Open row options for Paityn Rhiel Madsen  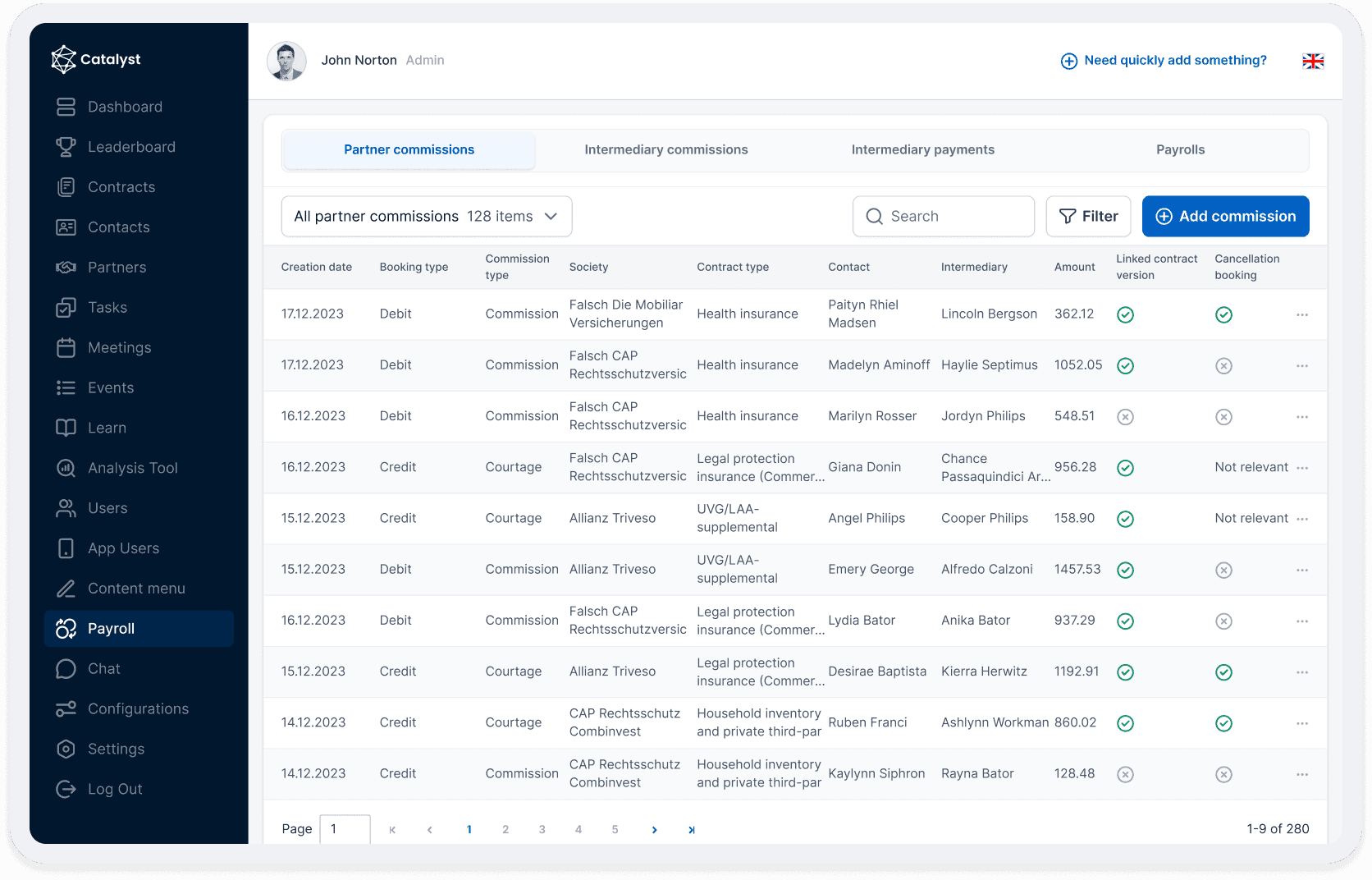(1302, 315)
